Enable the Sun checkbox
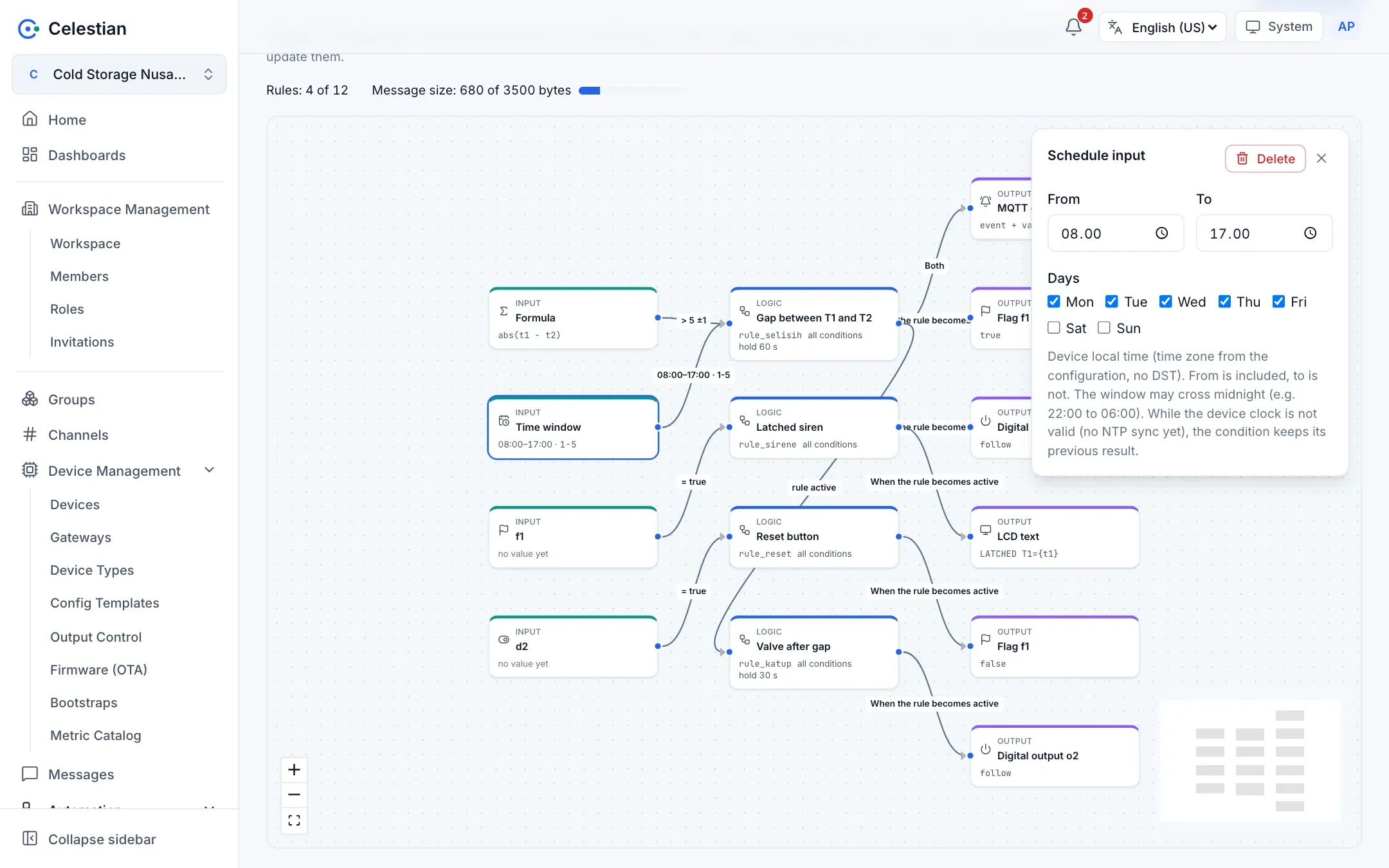The image size is (1389, 868). [x=1104, y=328]
